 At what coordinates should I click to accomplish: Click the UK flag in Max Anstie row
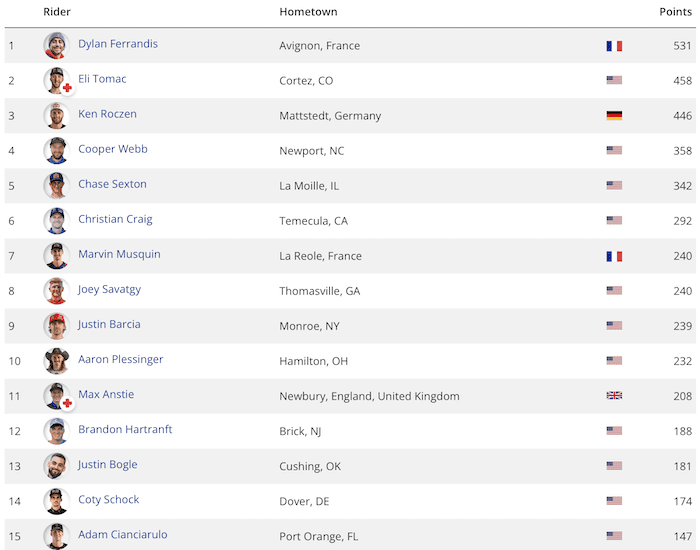[614, 396]
